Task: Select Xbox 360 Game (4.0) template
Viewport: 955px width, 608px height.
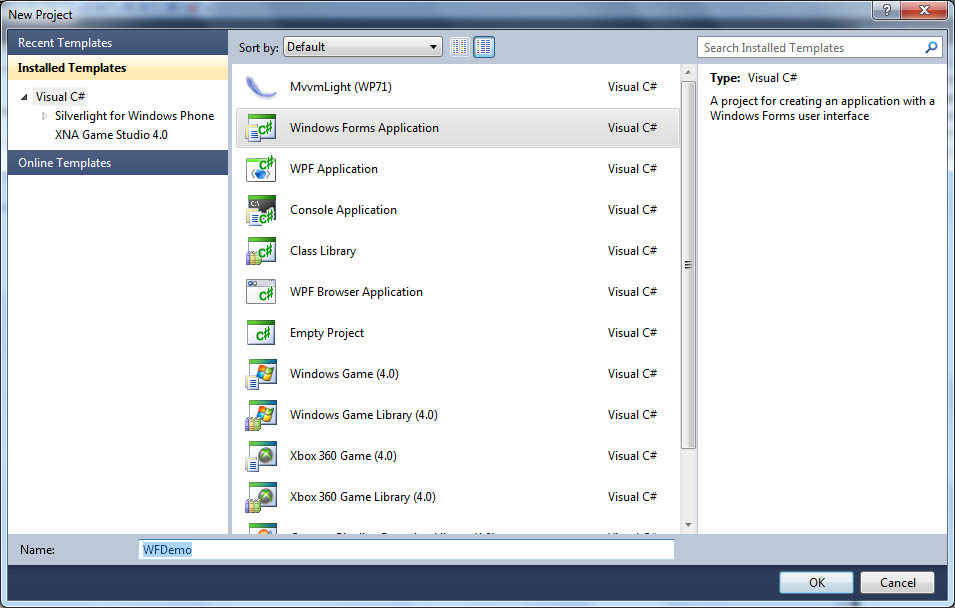Action: click(457, 456)
